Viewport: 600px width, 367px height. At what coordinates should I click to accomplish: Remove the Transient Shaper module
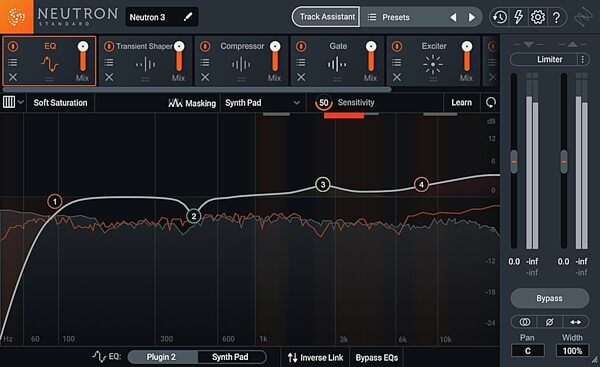(x=109, y=78)
